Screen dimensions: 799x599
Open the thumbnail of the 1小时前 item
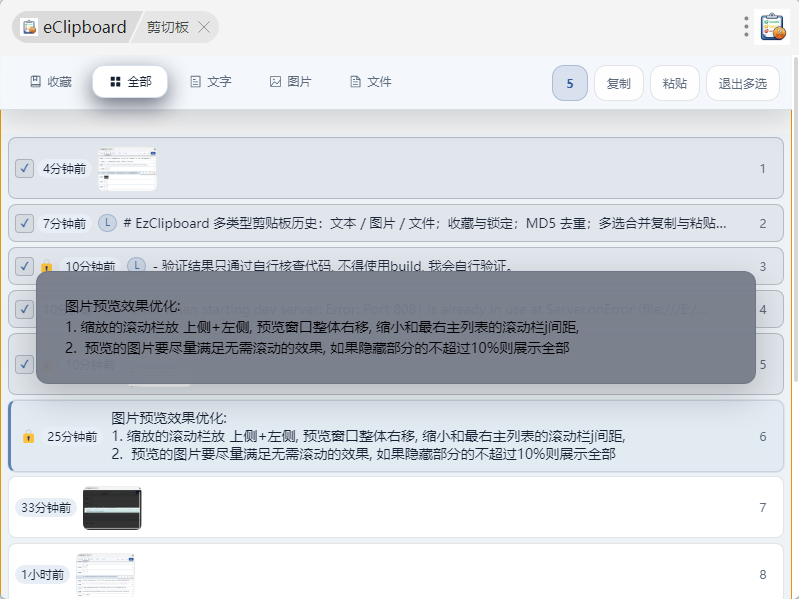point(105,575)
